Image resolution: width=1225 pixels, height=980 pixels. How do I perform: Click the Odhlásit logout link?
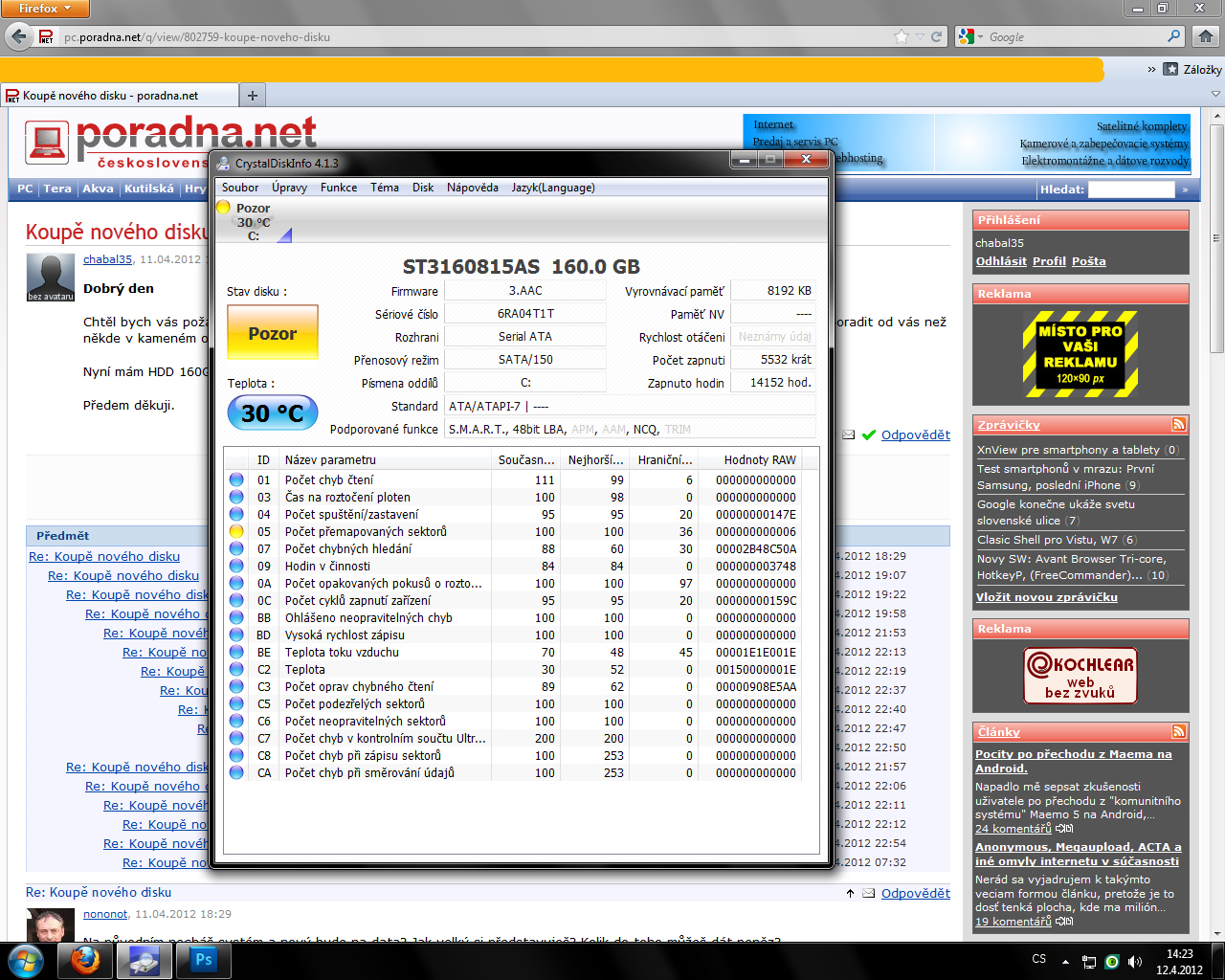[1001, 261]
